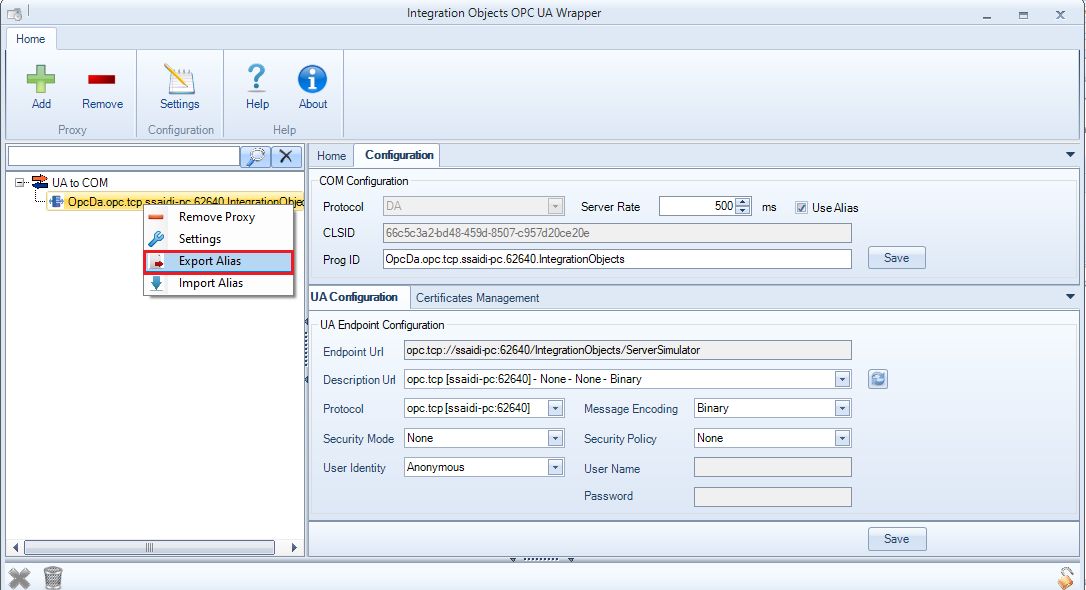Click the Remove Proxy menu icon
This screenshot has height=590, width=1086.
pyautogui.click(x=157, y=217)
